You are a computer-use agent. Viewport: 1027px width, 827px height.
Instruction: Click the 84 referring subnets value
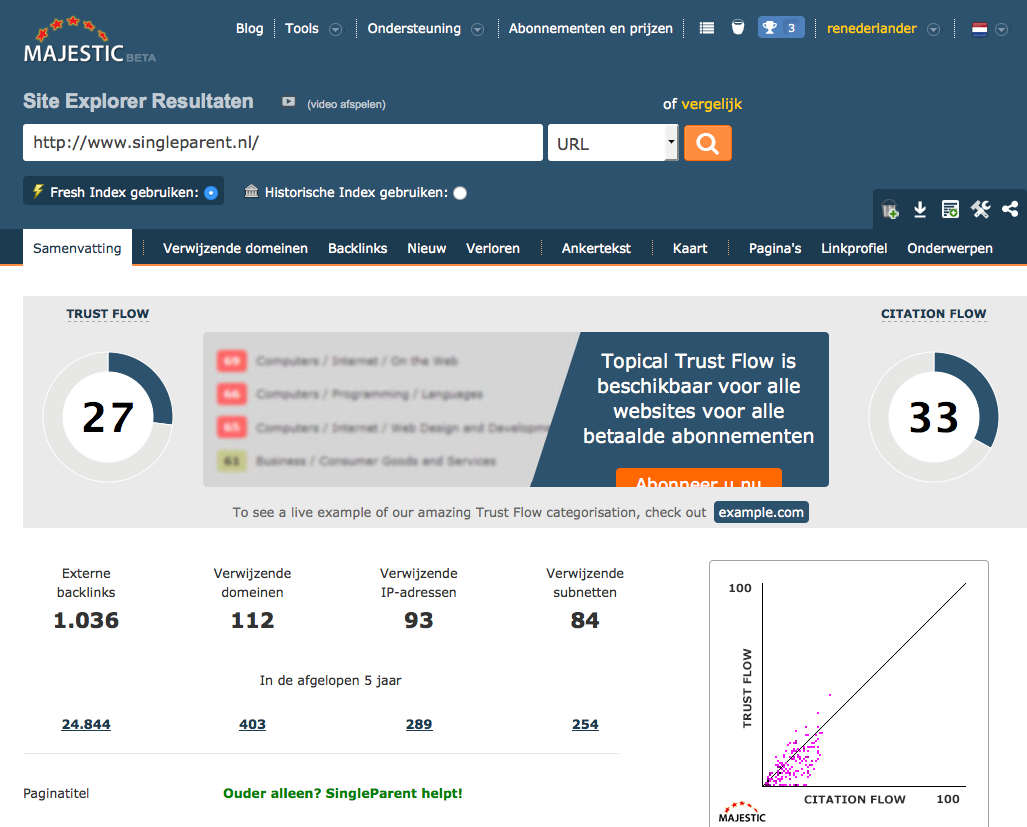[x=585, y=620]
